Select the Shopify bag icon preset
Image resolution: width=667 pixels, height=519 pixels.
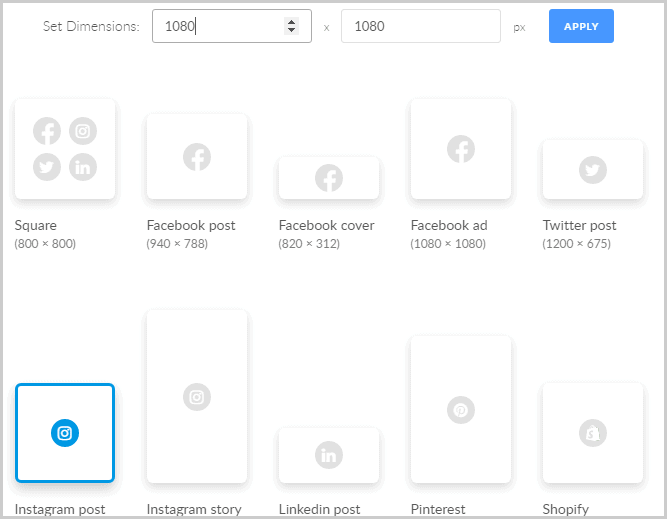tap(593, 433)
